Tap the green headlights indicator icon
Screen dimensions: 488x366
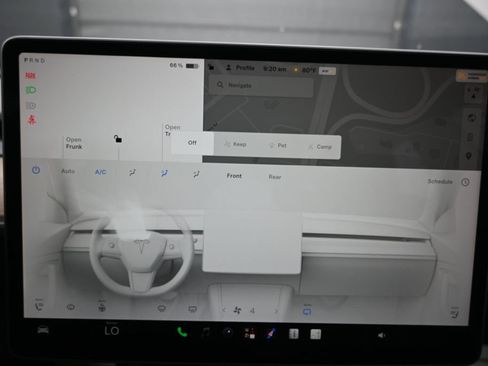31,90
